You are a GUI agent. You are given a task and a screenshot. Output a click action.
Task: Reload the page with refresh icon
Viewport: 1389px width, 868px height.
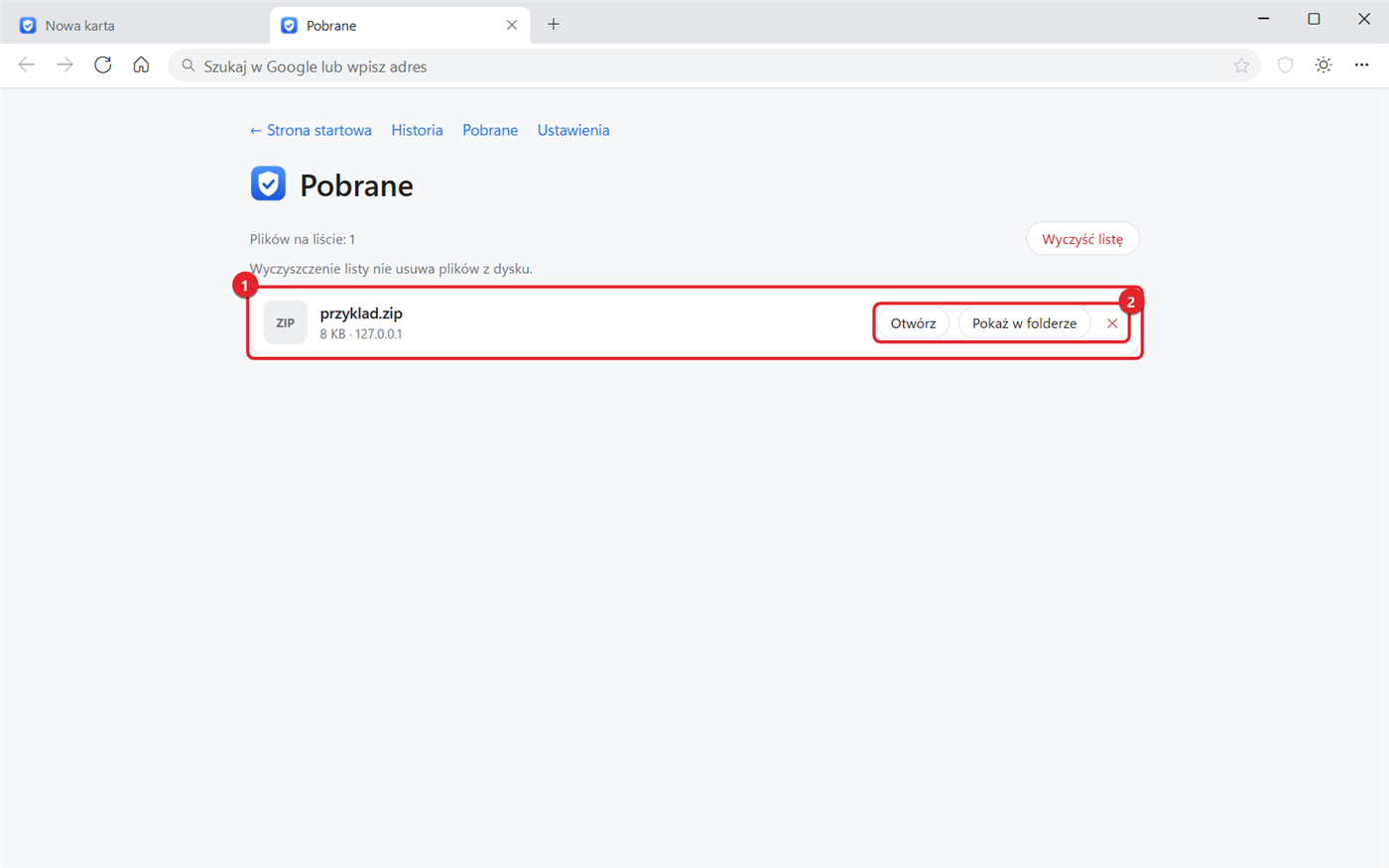tap(103, 65)
